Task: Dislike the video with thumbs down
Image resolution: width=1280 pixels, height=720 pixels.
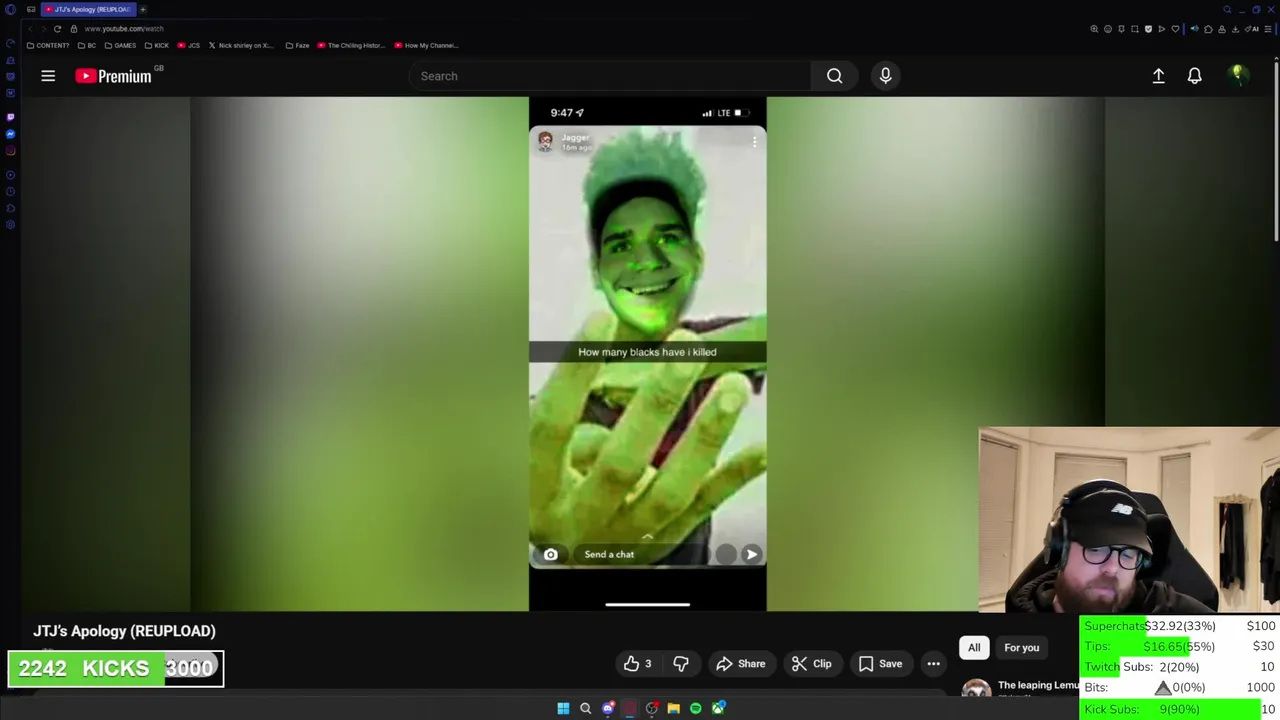Action: [x=681, y=664]
